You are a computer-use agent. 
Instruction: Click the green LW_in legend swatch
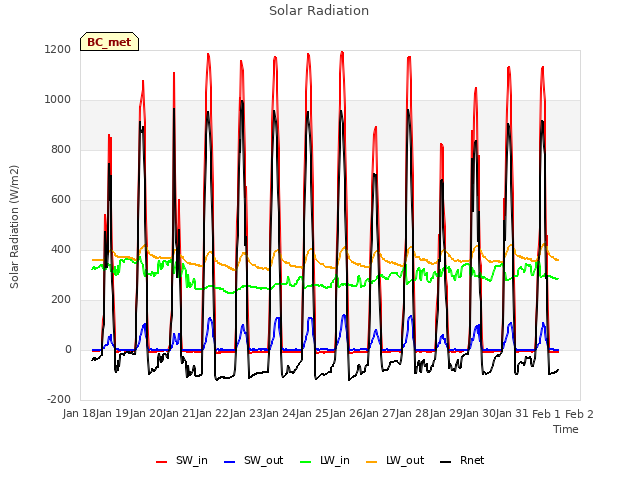pos(306,462)
